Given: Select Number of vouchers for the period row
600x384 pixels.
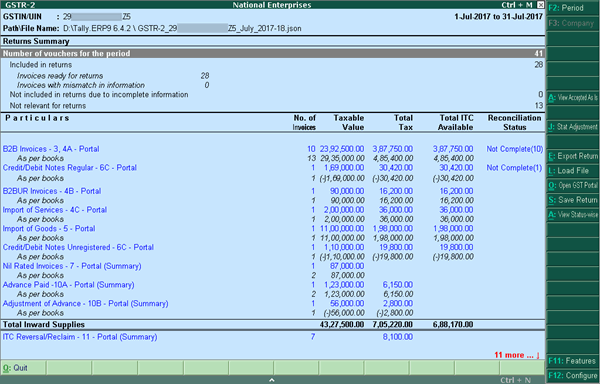Looking at the screenshot, I should [272, 54].
